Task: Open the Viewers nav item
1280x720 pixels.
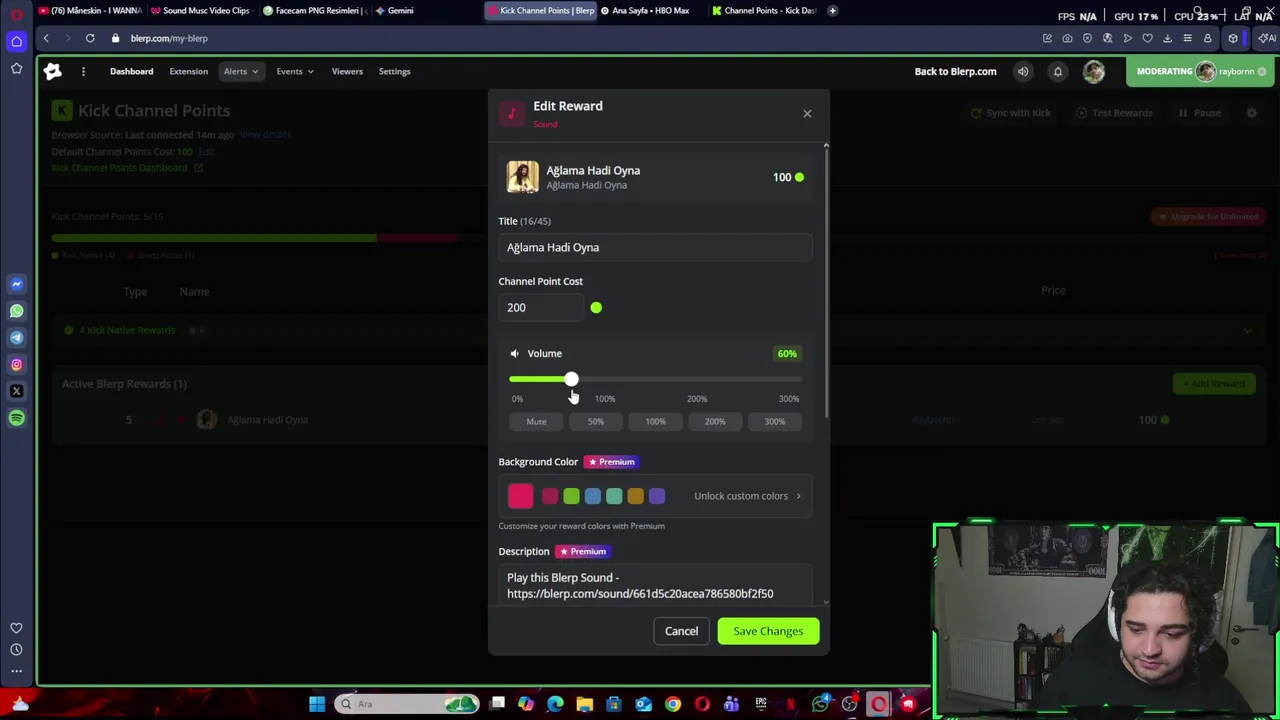Action: point(347,71)
